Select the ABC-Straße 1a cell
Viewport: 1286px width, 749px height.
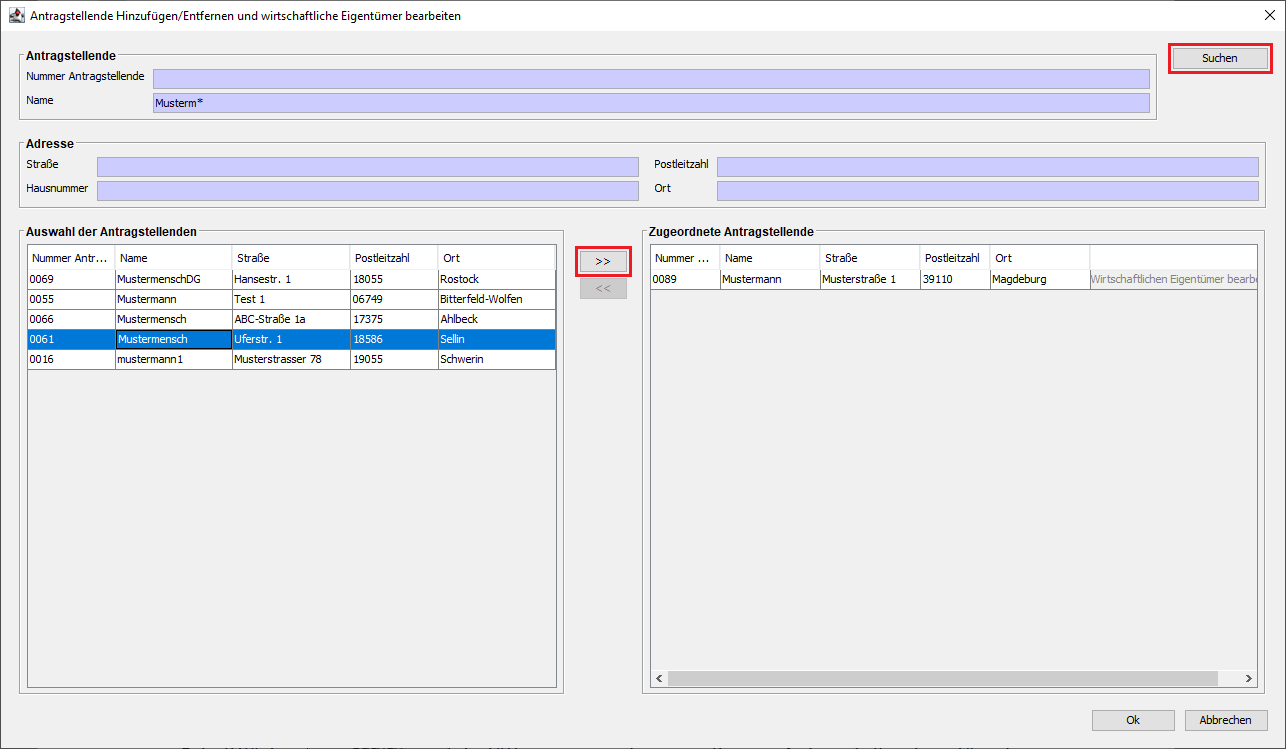click(292, 320)
